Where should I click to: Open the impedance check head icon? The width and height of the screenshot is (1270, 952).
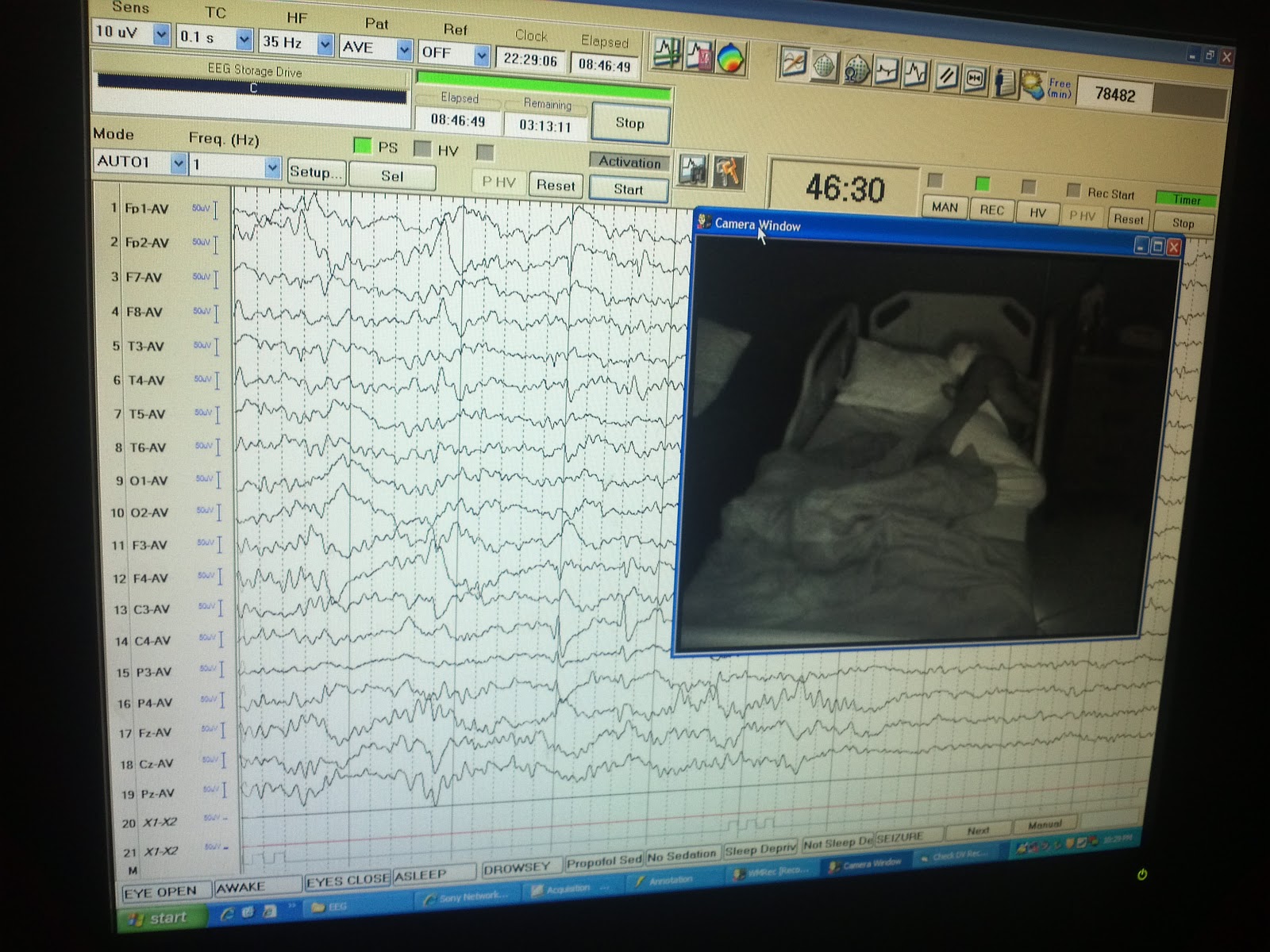click(x=856, y=70)
